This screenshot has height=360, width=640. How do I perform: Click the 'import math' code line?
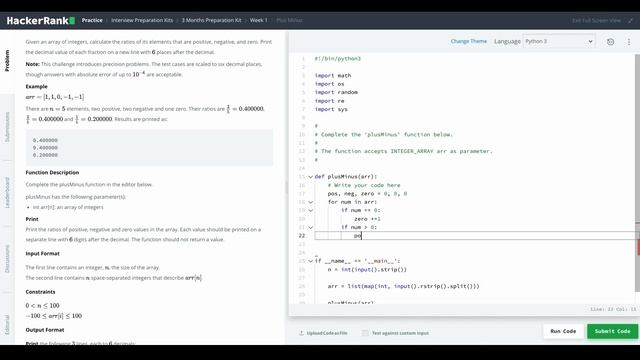coord(333,76)
